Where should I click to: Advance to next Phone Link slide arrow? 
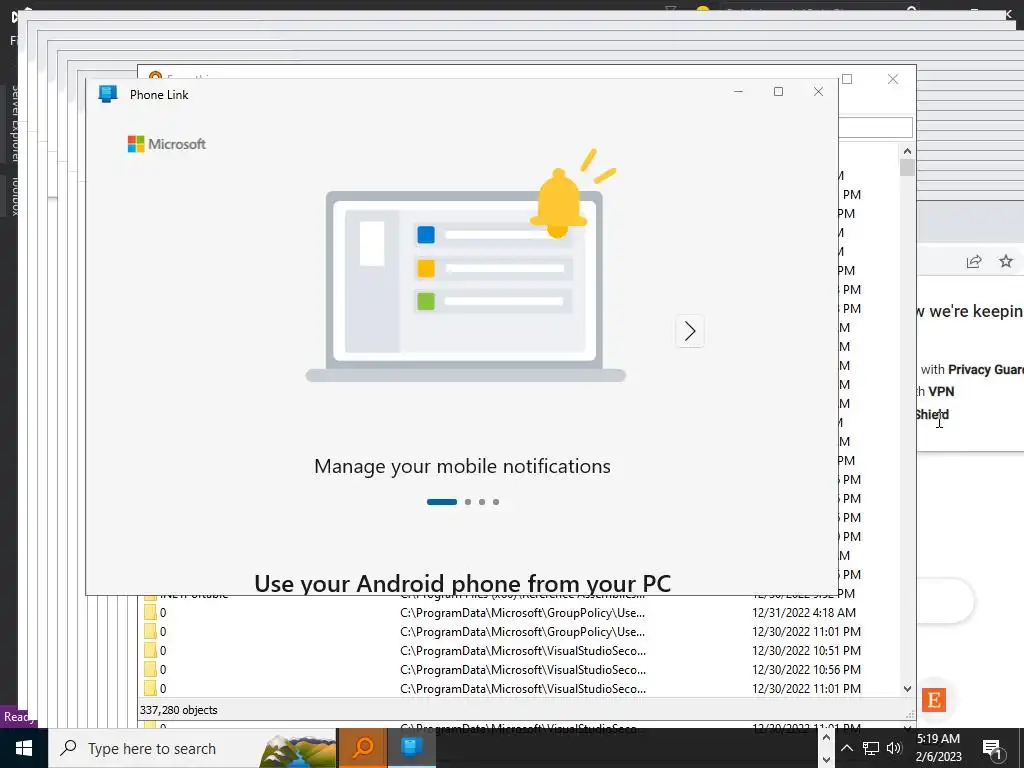(690, 331)
